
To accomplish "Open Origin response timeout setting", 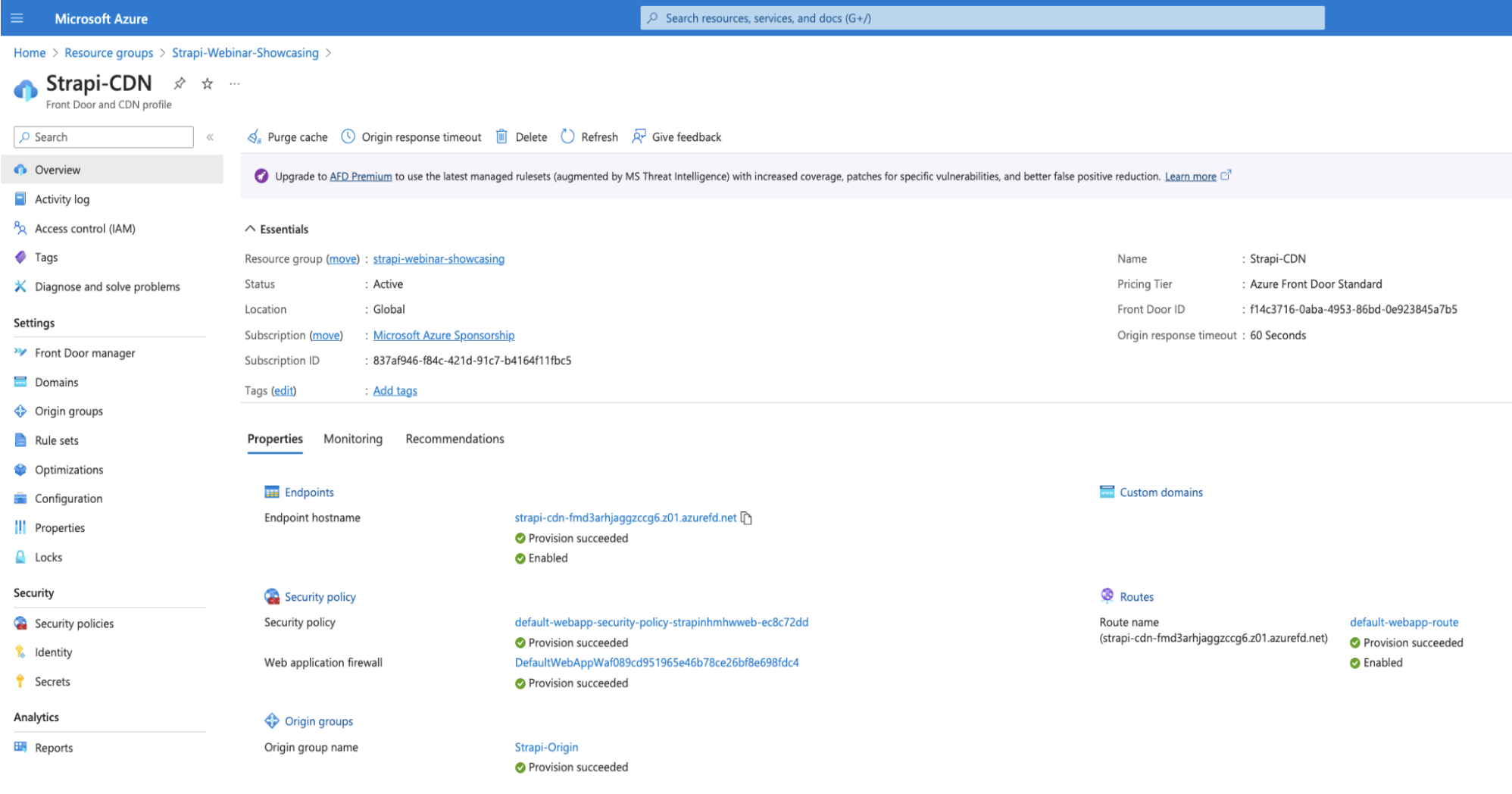I will click(411, 137).
